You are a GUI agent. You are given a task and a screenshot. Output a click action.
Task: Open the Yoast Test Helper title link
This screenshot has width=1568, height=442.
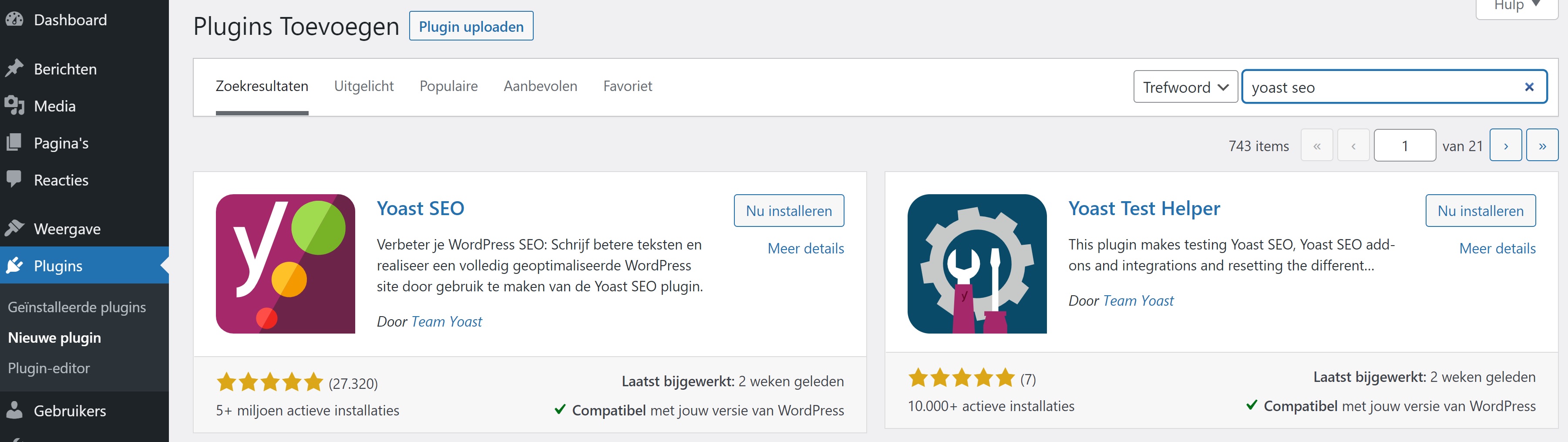1144,208
